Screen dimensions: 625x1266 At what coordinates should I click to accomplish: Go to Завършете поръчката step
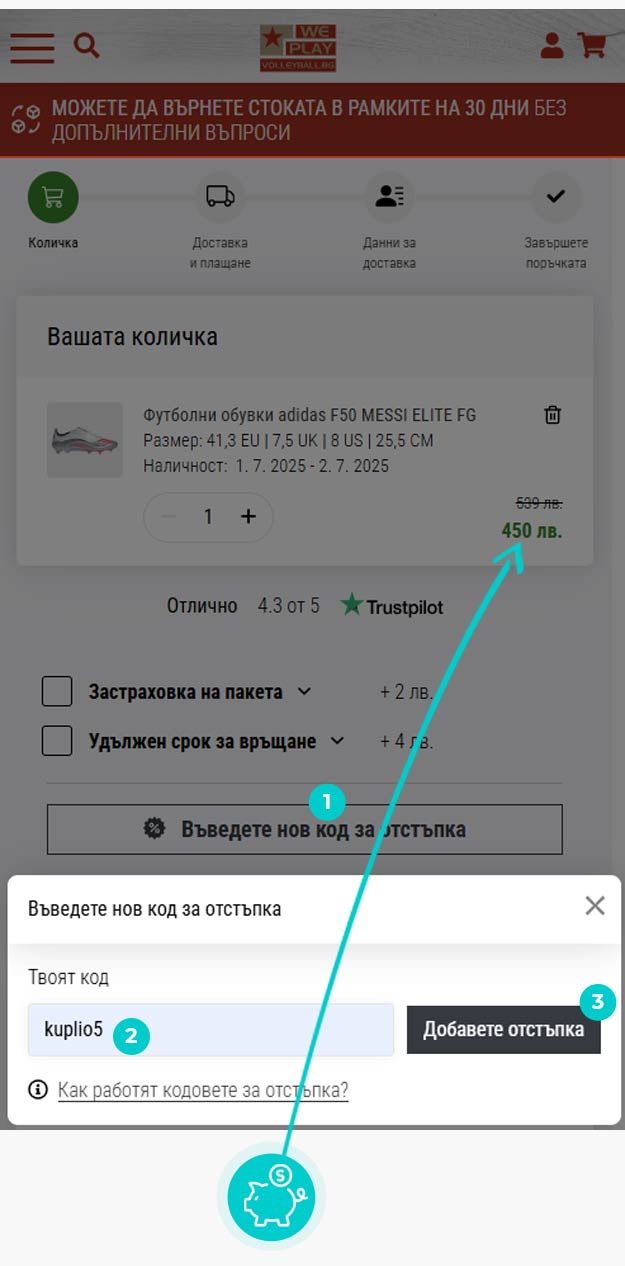click(x=556, y=220)
